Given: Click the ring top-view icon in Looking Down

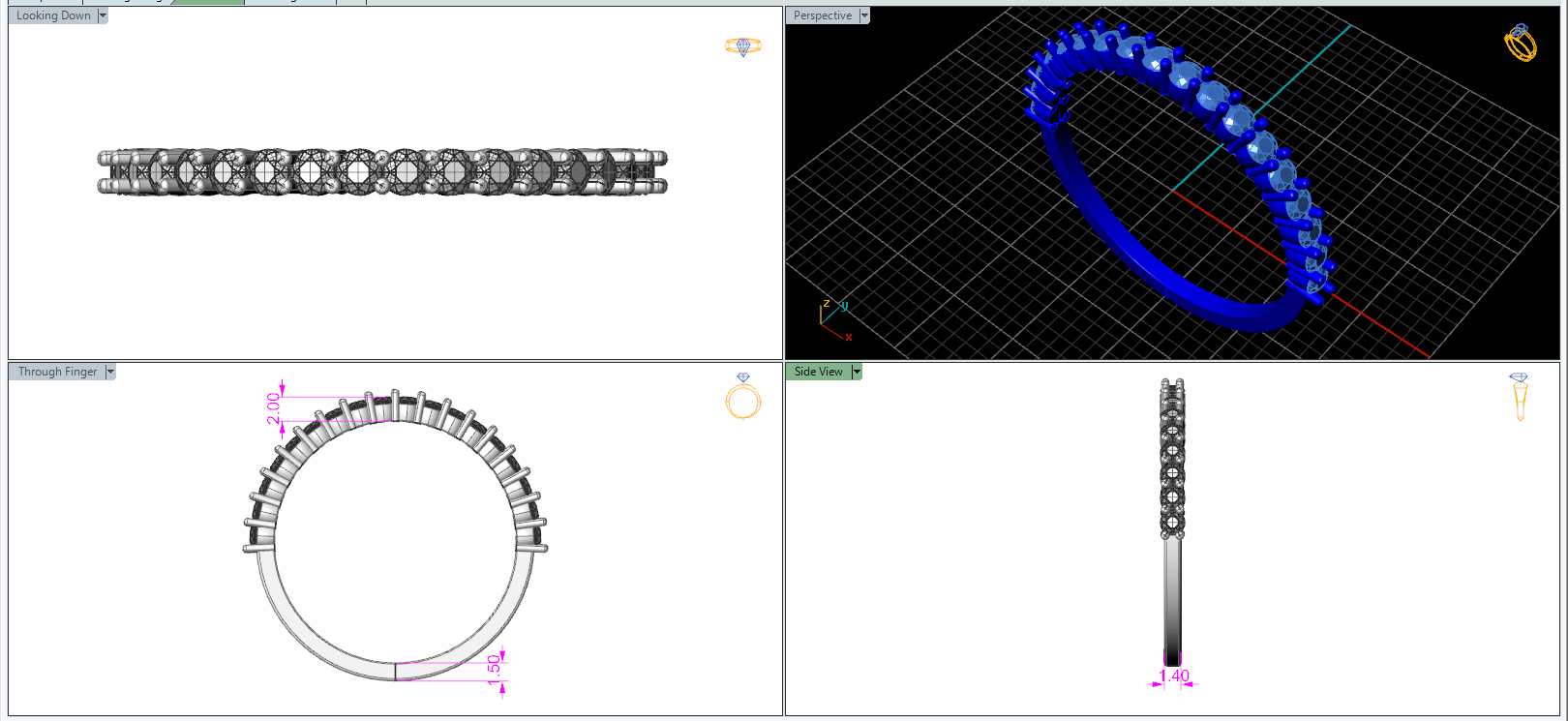Looking at the screenshot, I should coord(743,46).
